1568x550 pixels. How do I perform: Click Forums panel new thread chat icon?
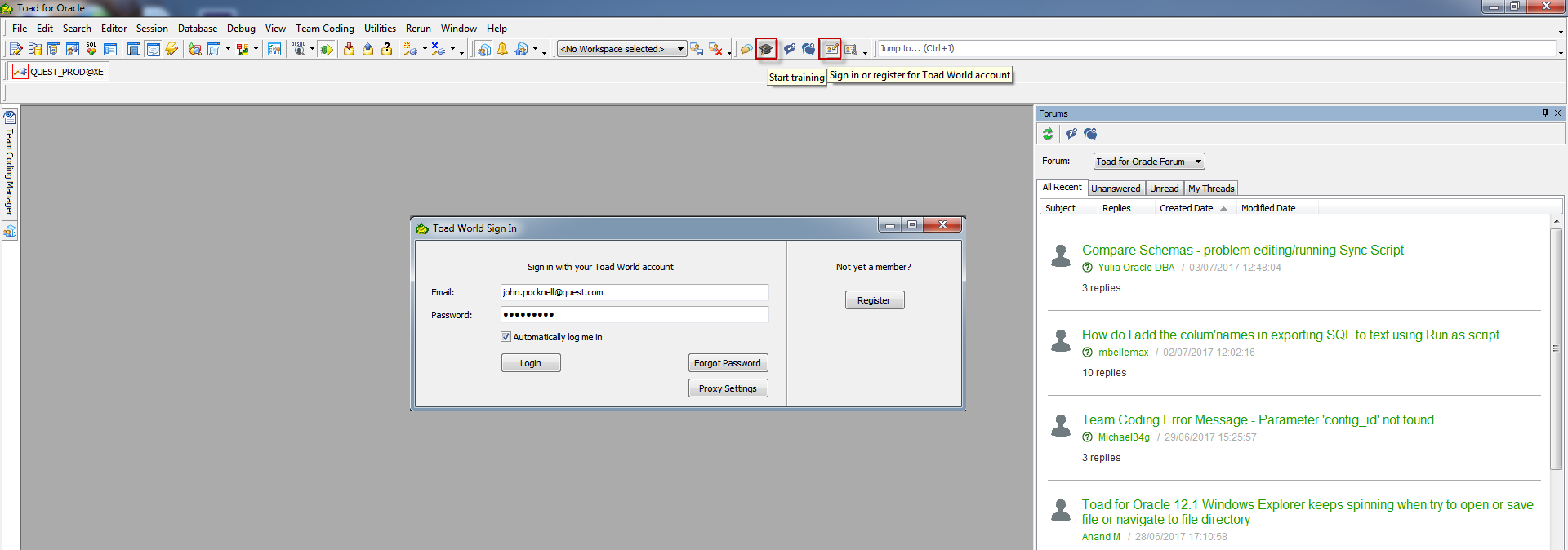(x=1090, y=134)
